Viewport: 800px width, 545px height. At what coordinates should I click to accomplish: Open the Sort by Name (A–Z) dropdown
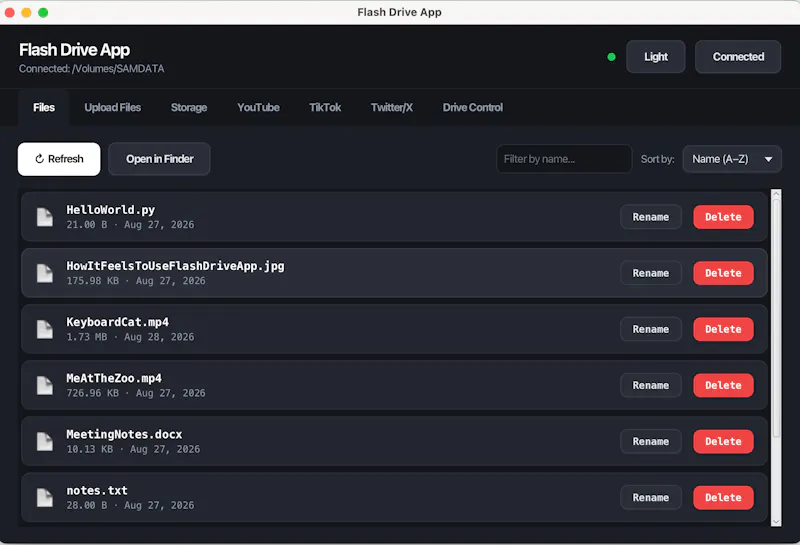click(x=732, y=159)
